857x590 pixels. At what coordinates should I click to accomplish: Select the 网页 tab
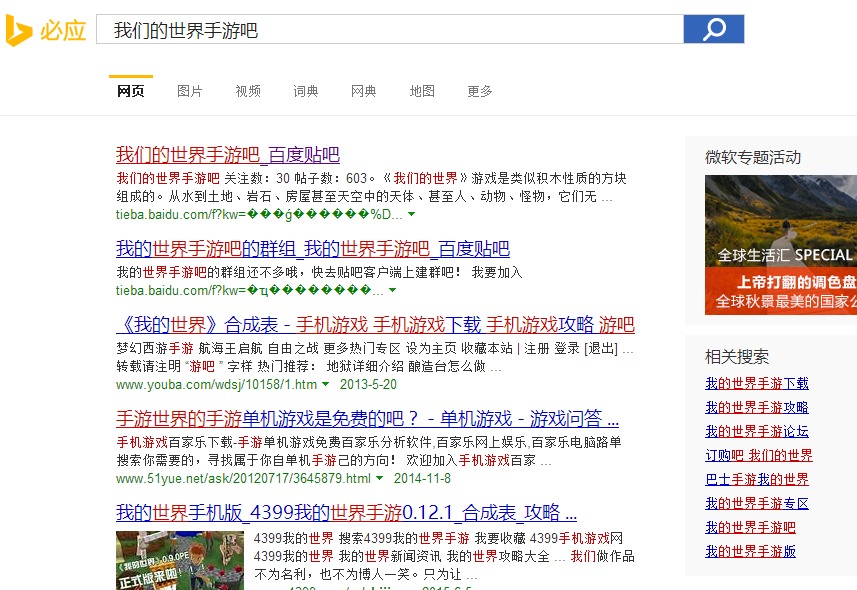131,91
